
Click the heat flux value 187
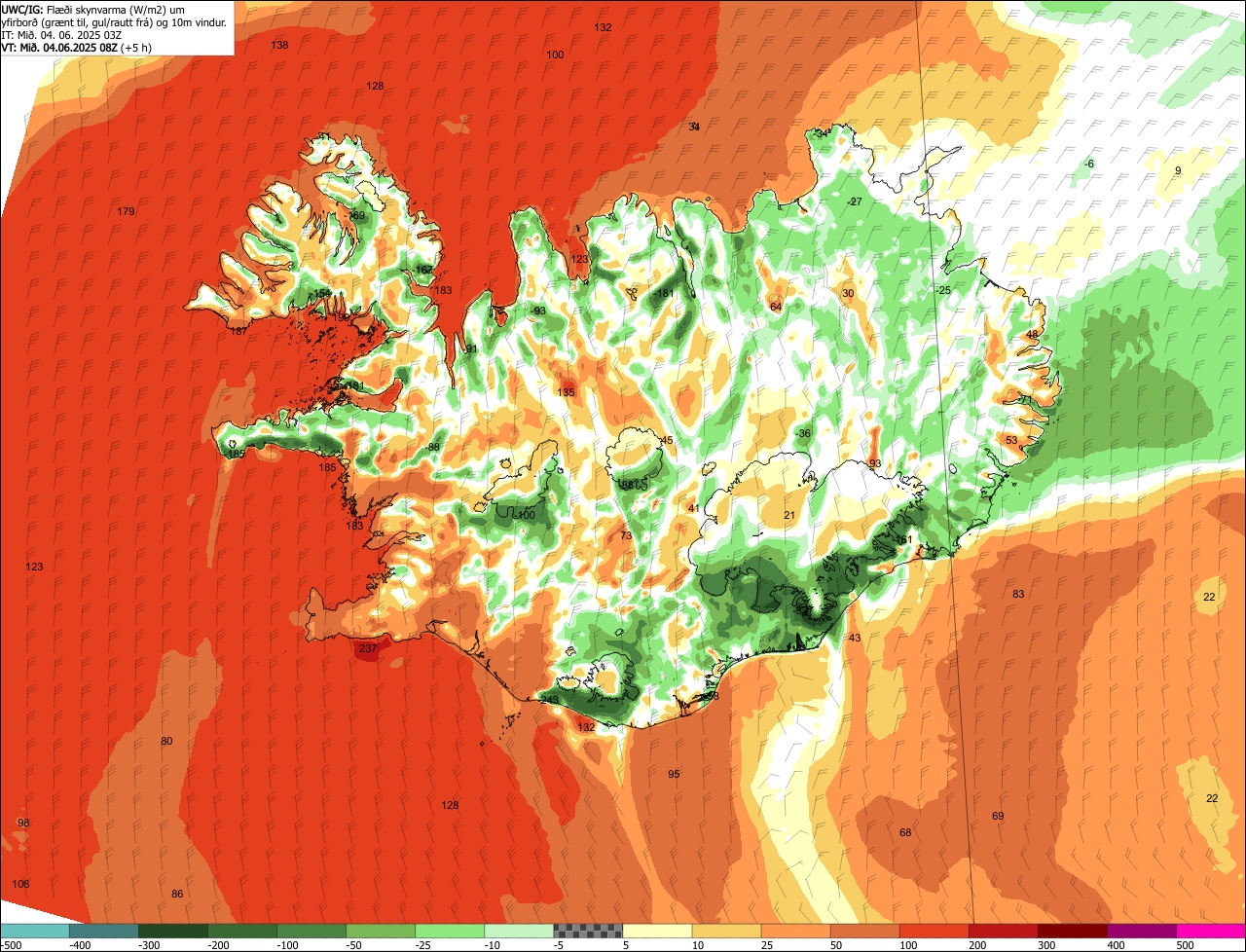point(238,332)
